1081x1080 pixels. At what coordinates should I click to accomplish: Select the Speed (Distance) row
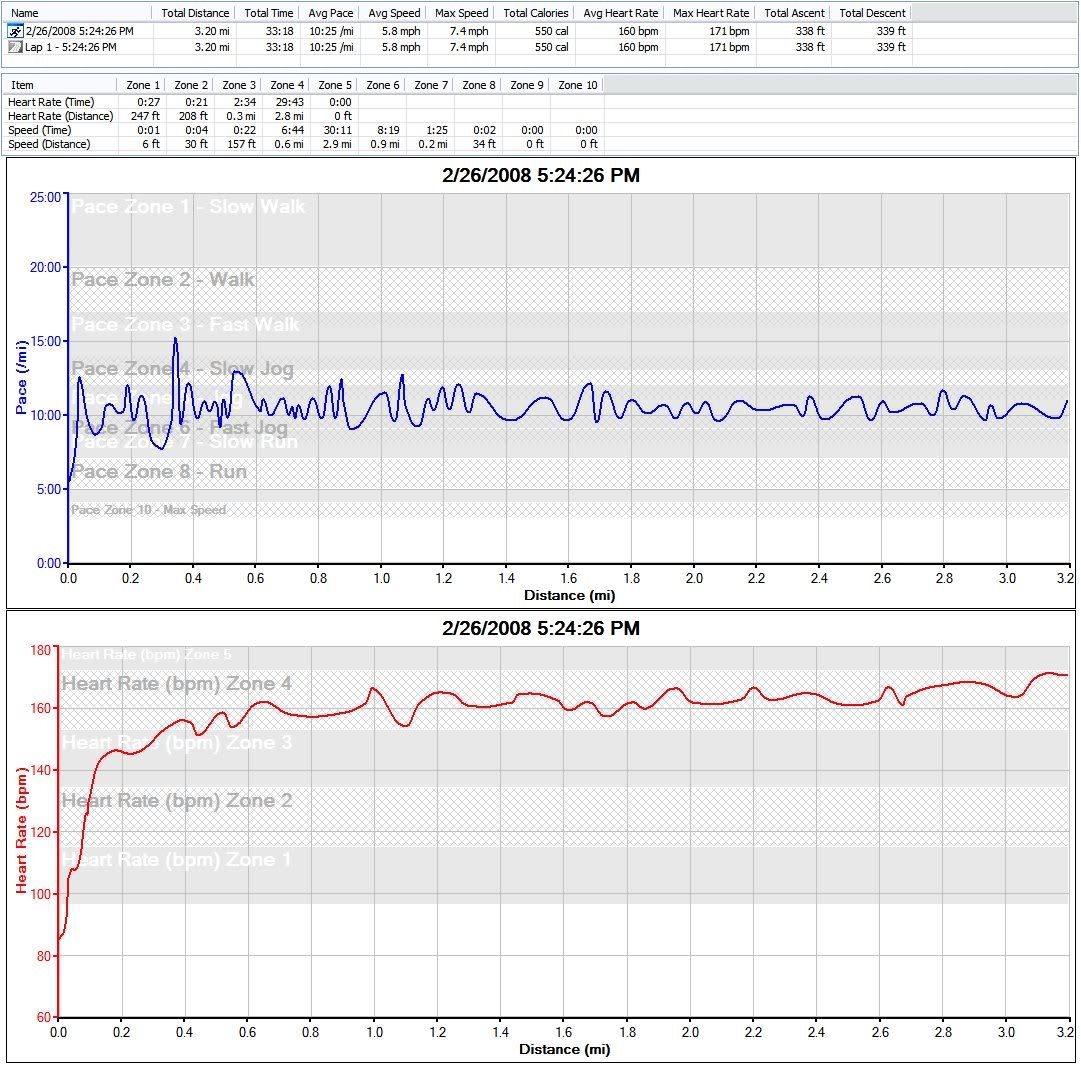[x=49, y=144]
